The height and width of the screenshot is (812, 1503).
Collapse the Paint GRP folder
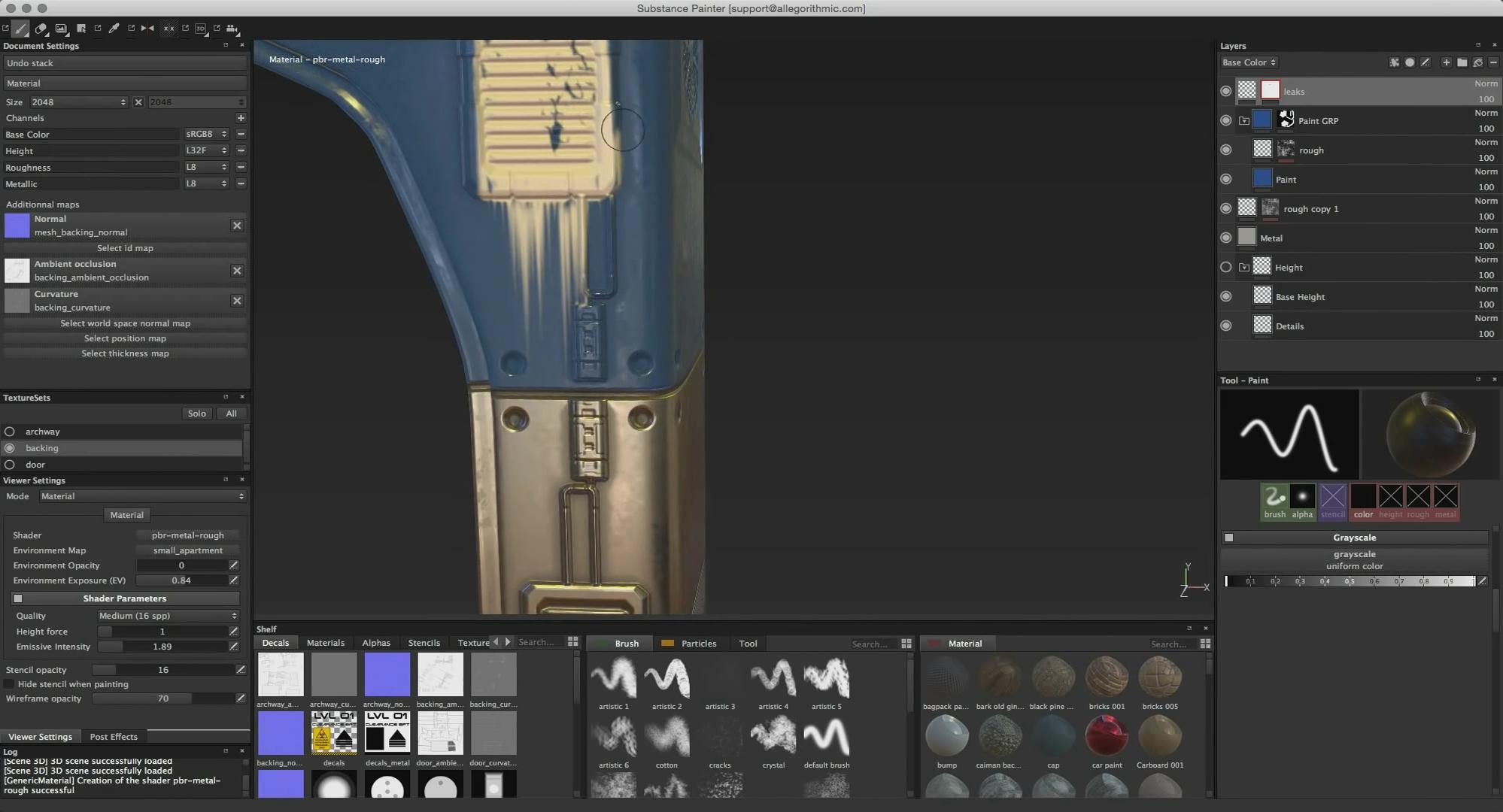[x=1244, y=120]
